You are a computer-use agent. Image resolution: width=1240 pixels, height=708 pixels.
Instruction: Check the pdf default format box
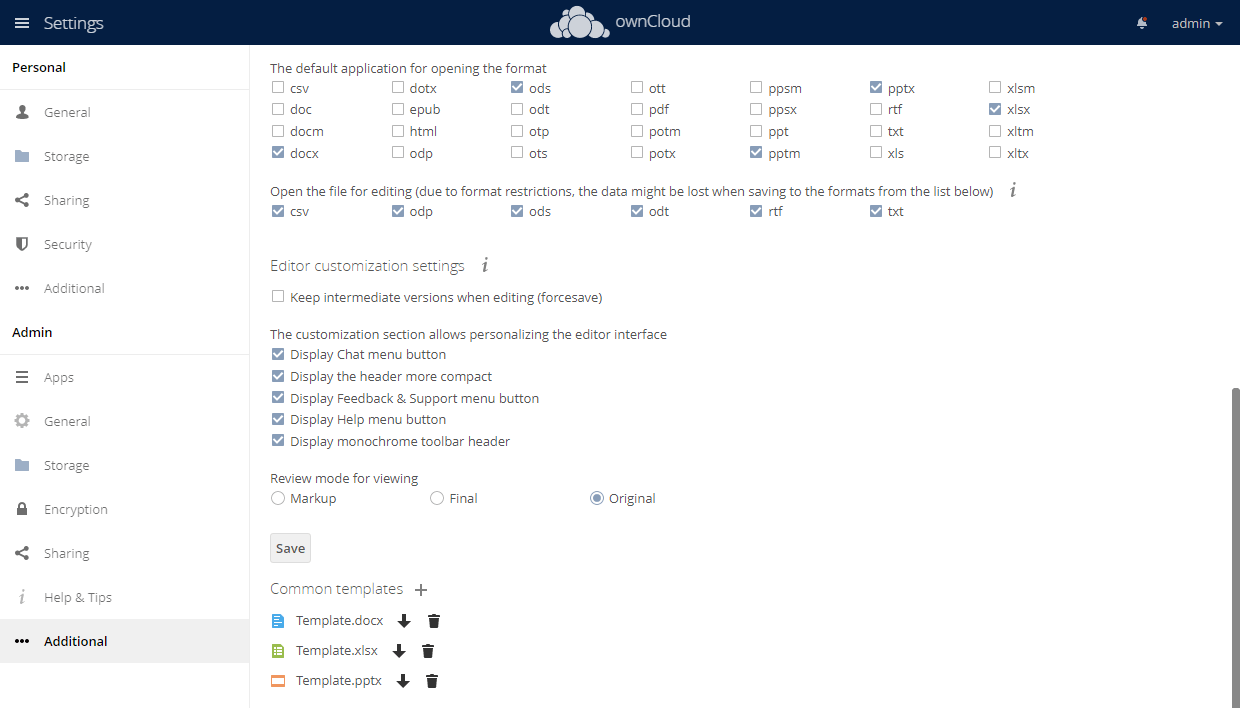click(x=637, y=110)
